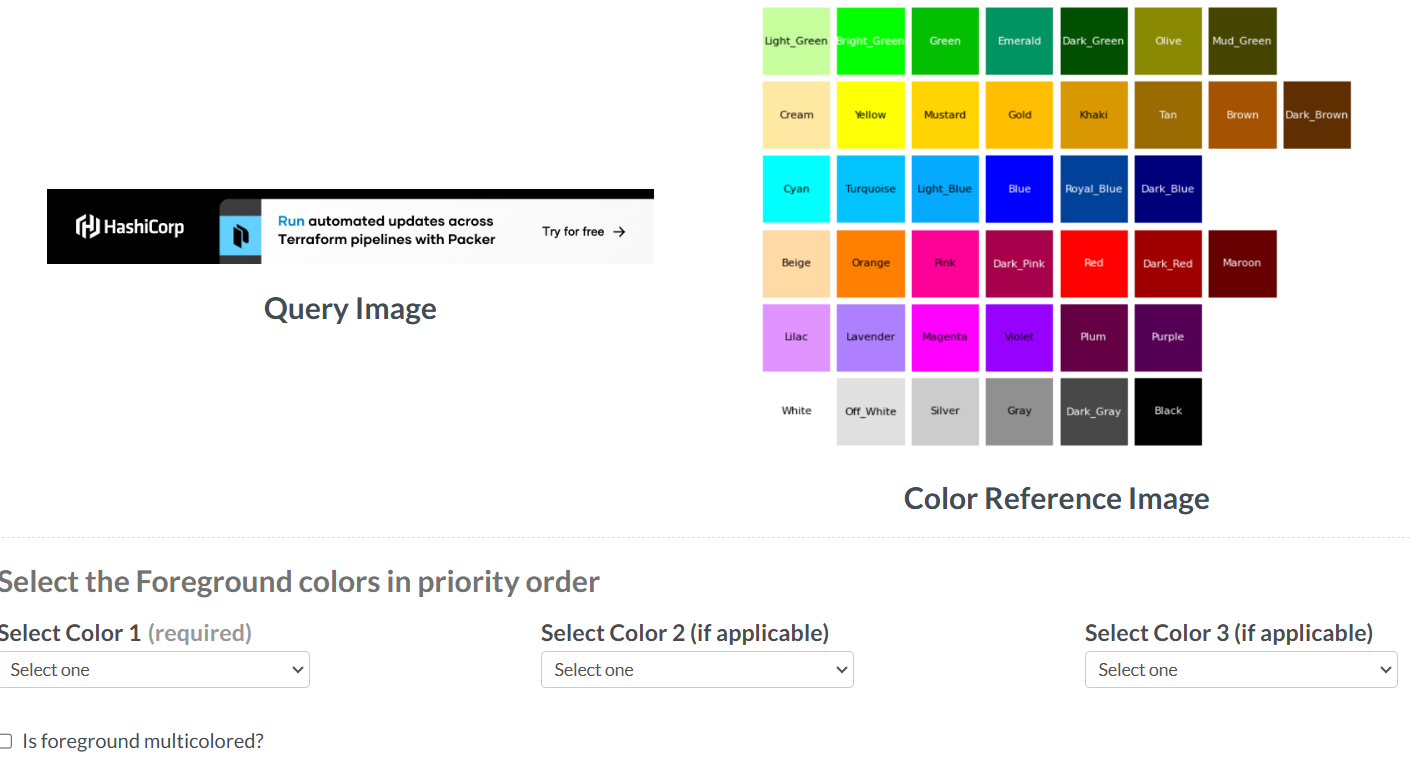Click the Packer icon in the banner
Viewport: 1422px width, 760px height.
tap(240, 235)
